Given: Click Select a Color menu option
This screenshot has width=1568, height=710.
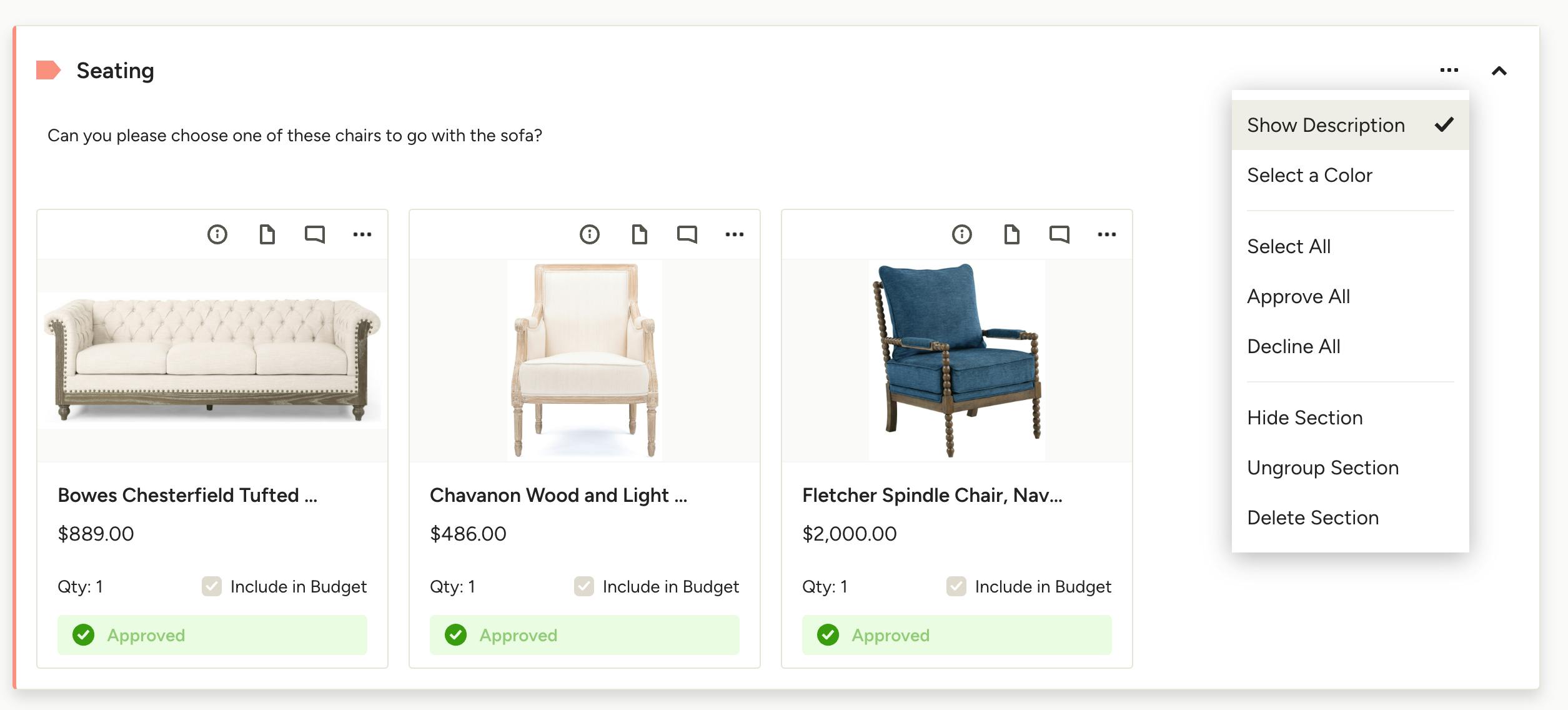Looking at the screenshot, I should coord(1309,175).
